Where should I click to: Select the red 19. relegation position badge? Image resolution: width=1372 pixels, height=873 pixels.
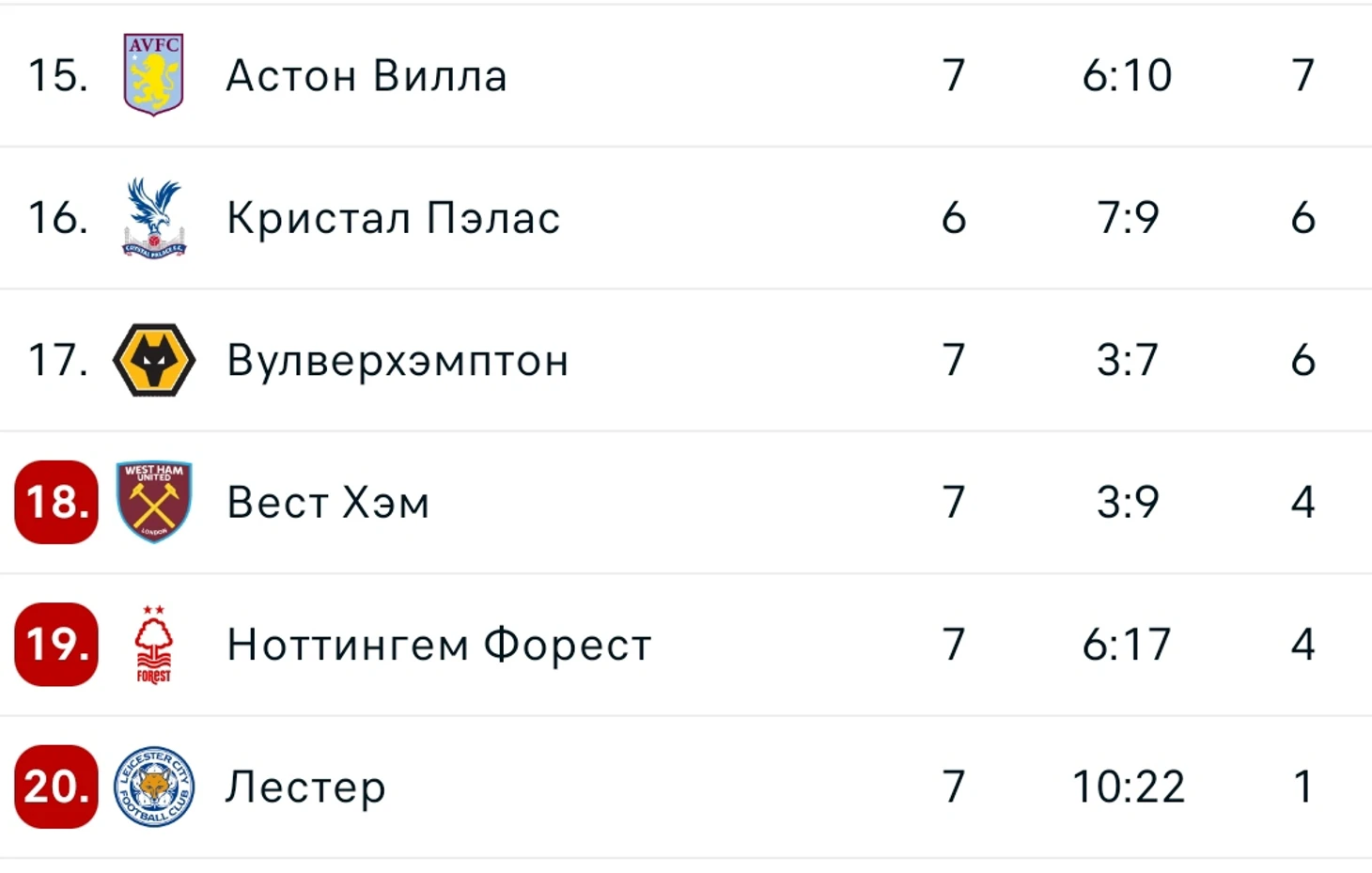[56, 645]
